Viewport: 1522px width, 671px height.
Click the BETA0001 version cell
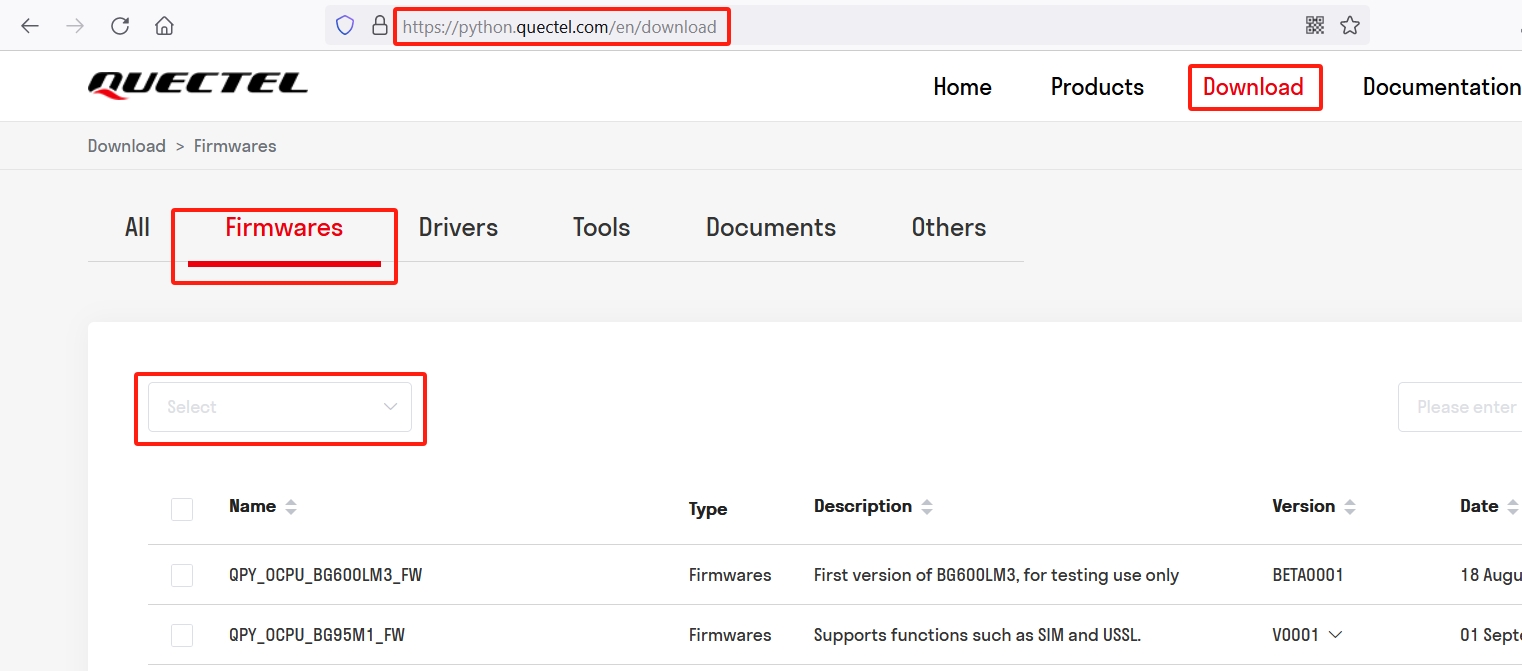pyautogui.click(x=1308, y=575)
